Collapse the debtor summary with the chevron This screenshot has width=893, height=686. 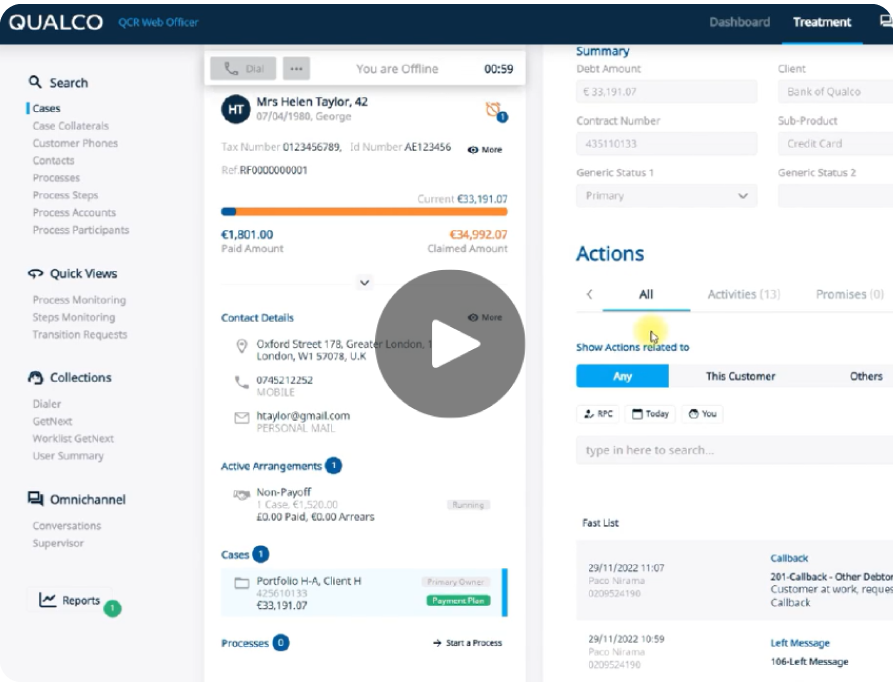point(364,283)
